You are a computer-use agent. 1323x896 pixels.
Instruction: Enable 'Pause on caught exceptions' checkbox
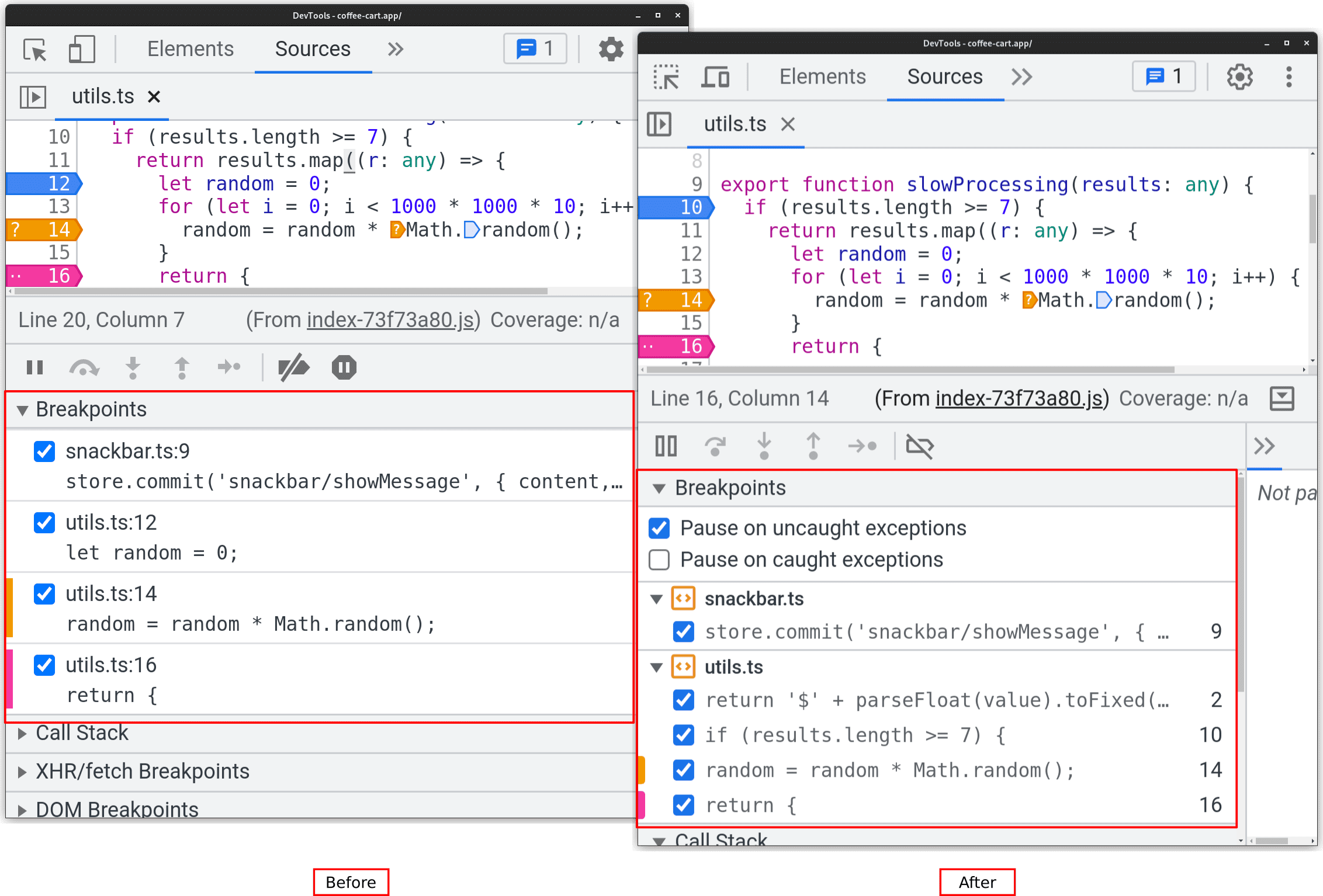click(661, 560)
